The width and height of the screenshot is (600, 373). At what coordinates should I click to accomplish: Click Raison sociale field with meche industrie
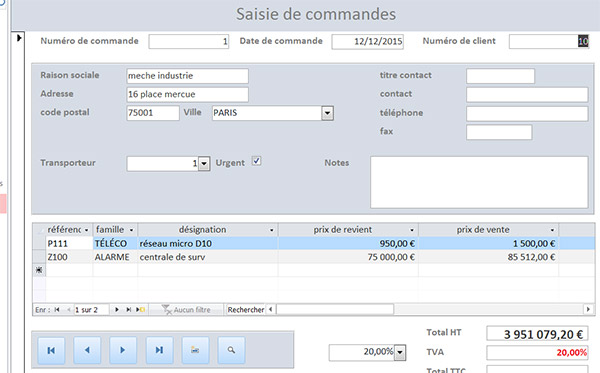point(188,76)
